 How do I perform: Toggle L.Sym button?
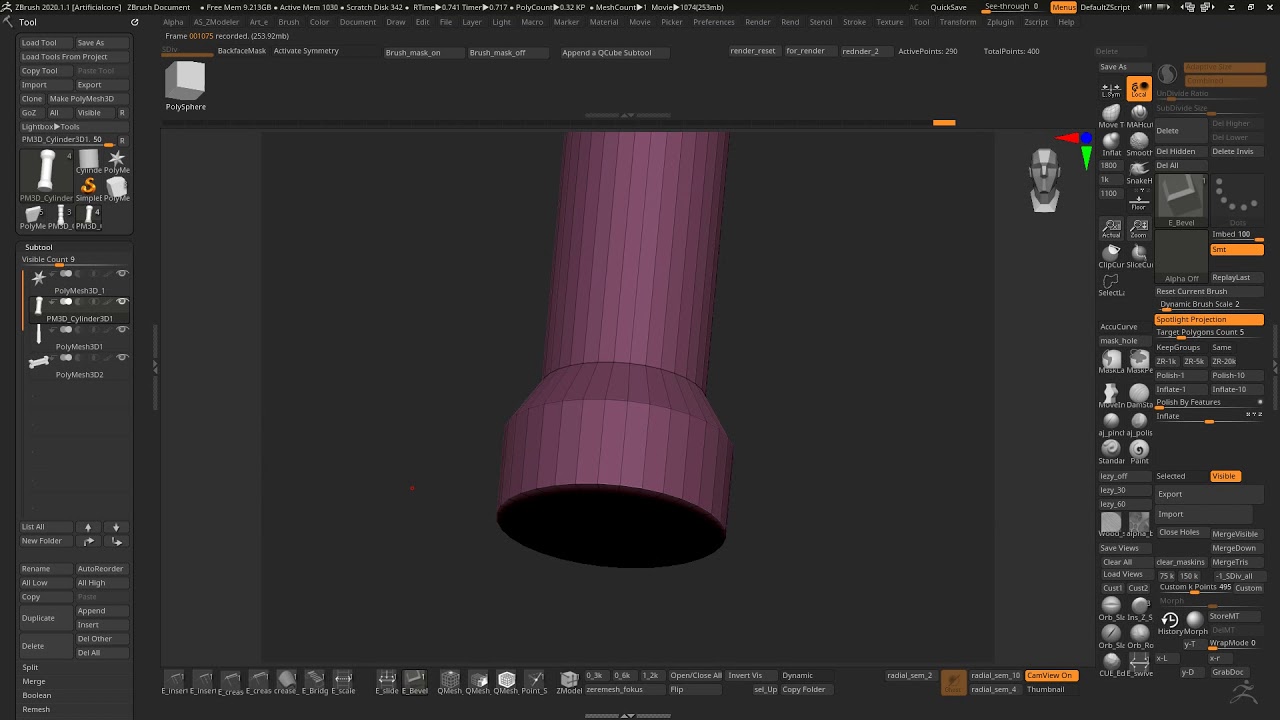pos(1111,89)
